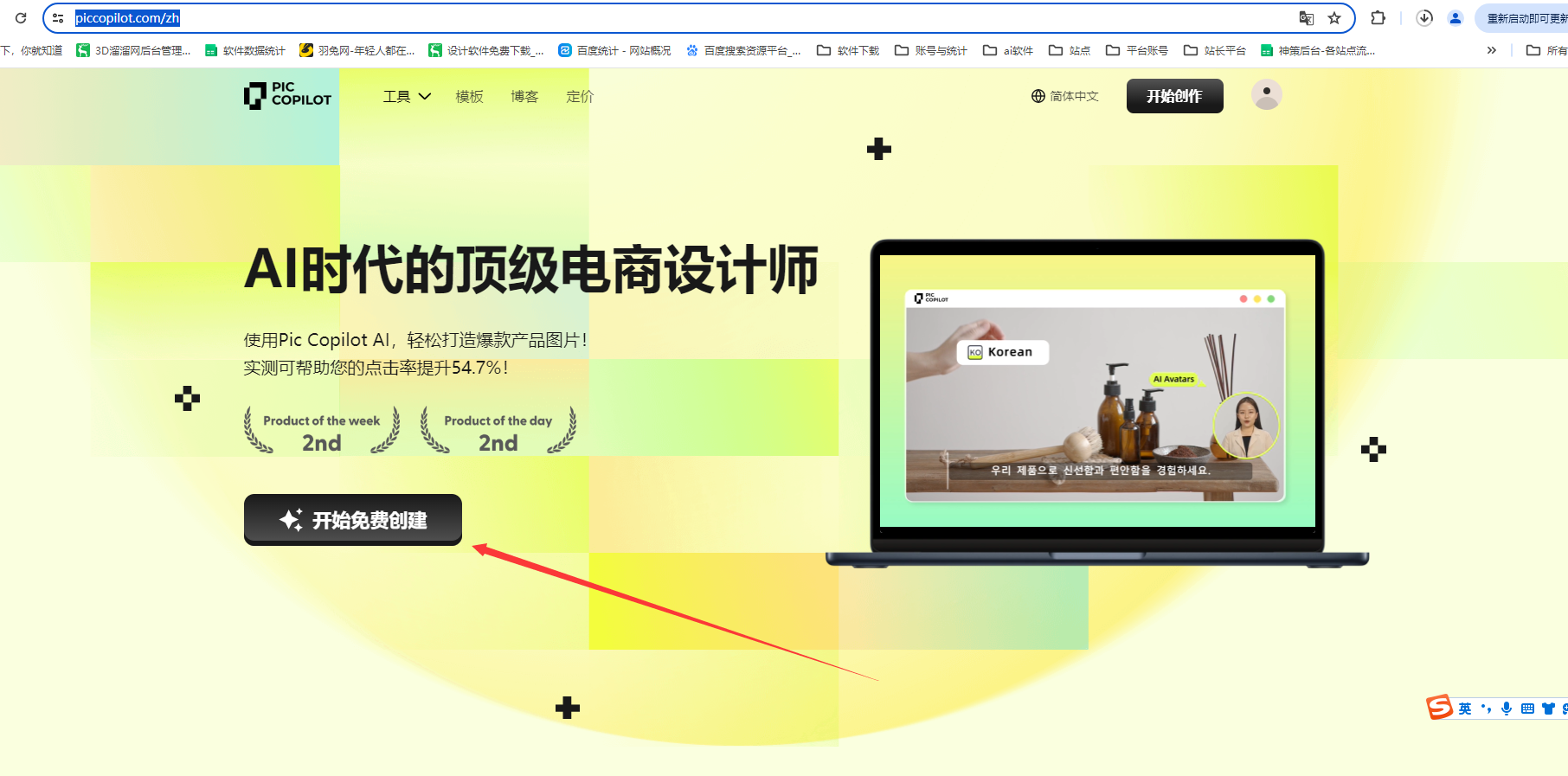Click the 你就知道 bookmark at far left
Image resolution: width=1568 pixels, height=776 pixels.
tap(32, 51)
